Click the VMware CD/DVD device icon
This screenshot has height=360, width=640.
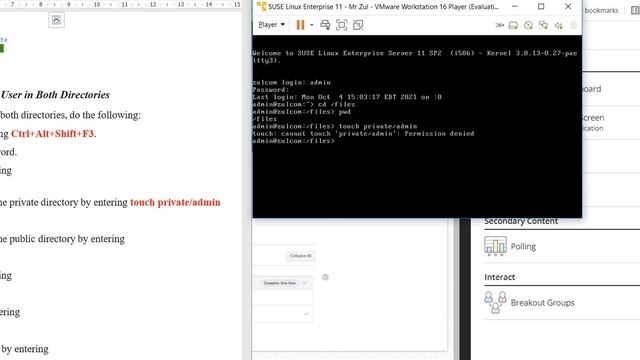(x=528, y=25)
